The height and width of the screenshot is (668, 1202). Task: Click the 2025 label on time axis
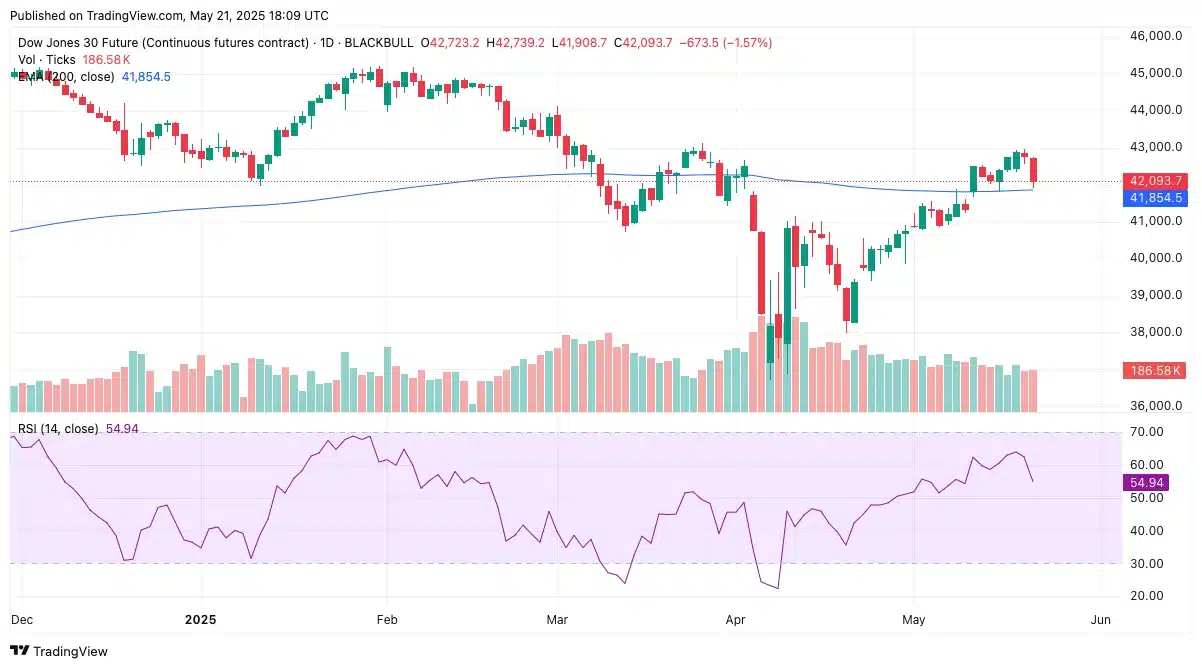tap(200, 620)
